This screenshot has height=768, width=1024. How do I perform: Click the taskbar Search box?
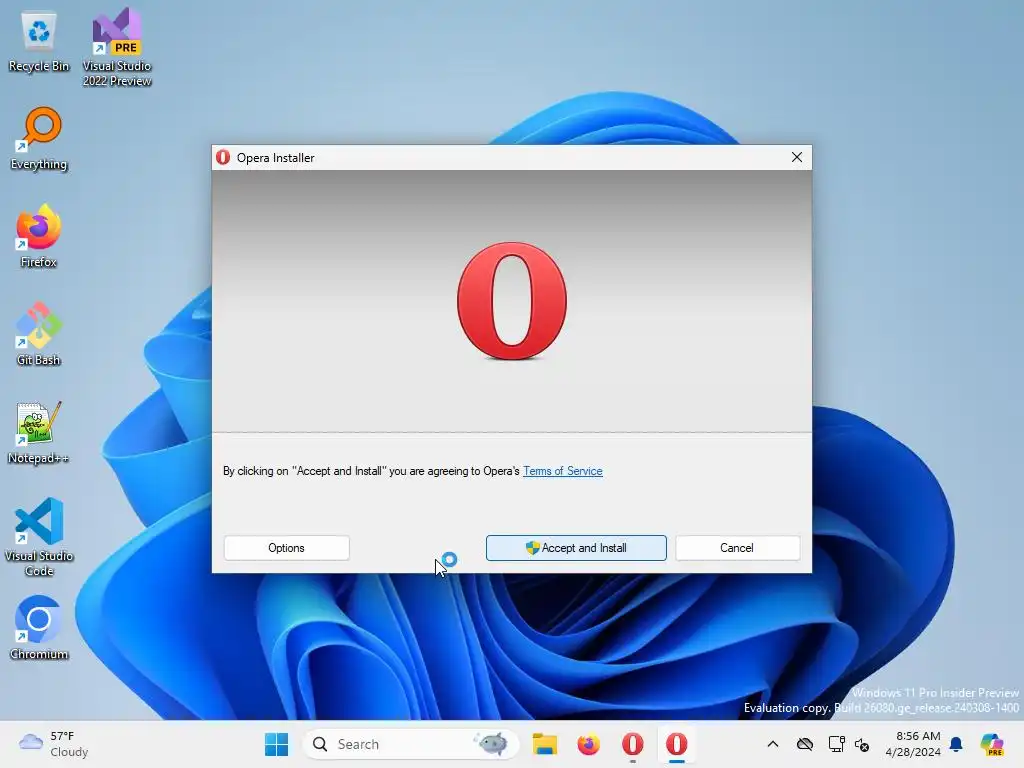[411, 744]
